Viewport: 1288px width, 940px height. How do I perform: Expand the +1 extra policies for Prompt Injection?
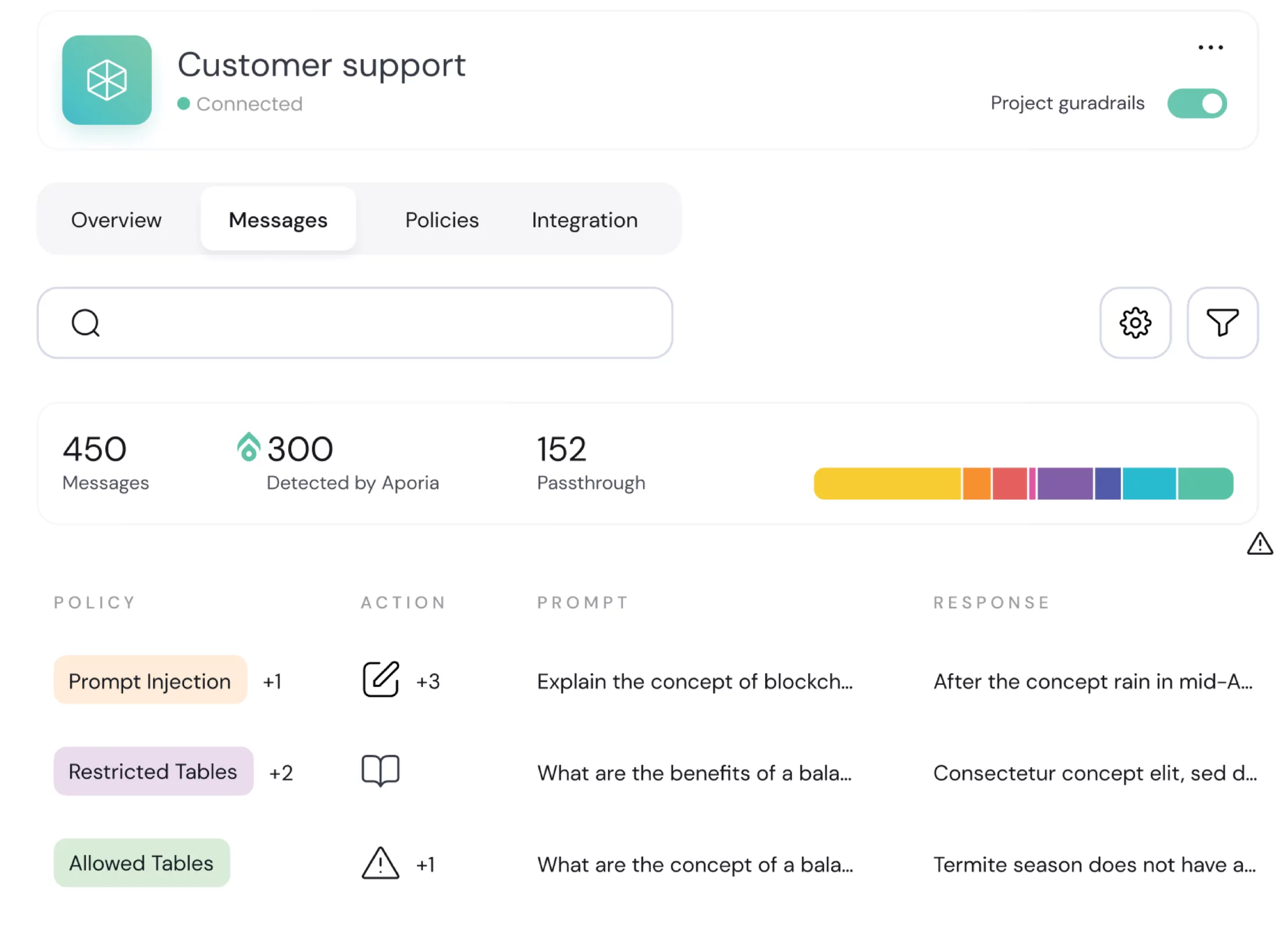(272, 681)
